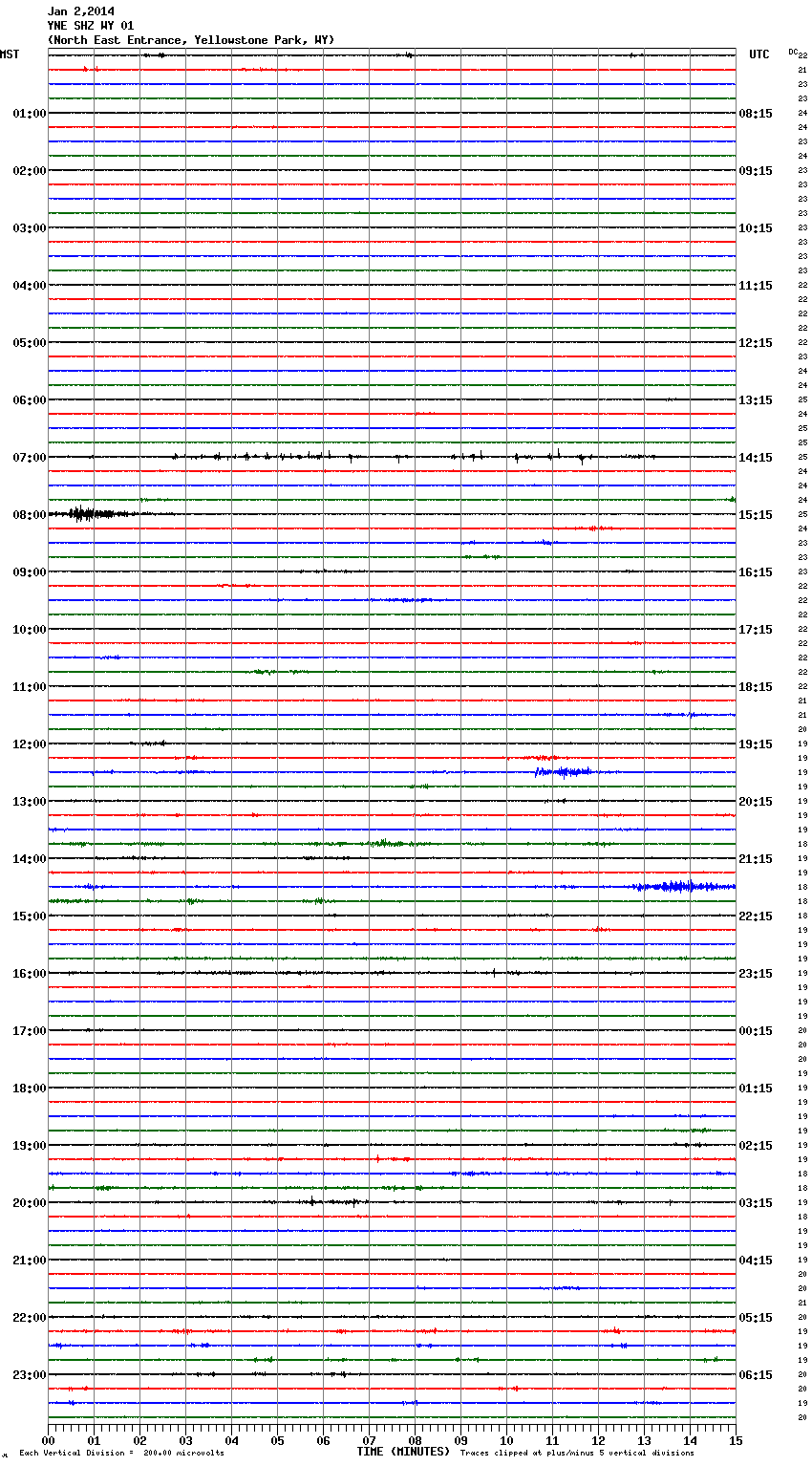Click the 19:15 UTC time label
This screenshot has height=1466, width=812.
(756, 744)
